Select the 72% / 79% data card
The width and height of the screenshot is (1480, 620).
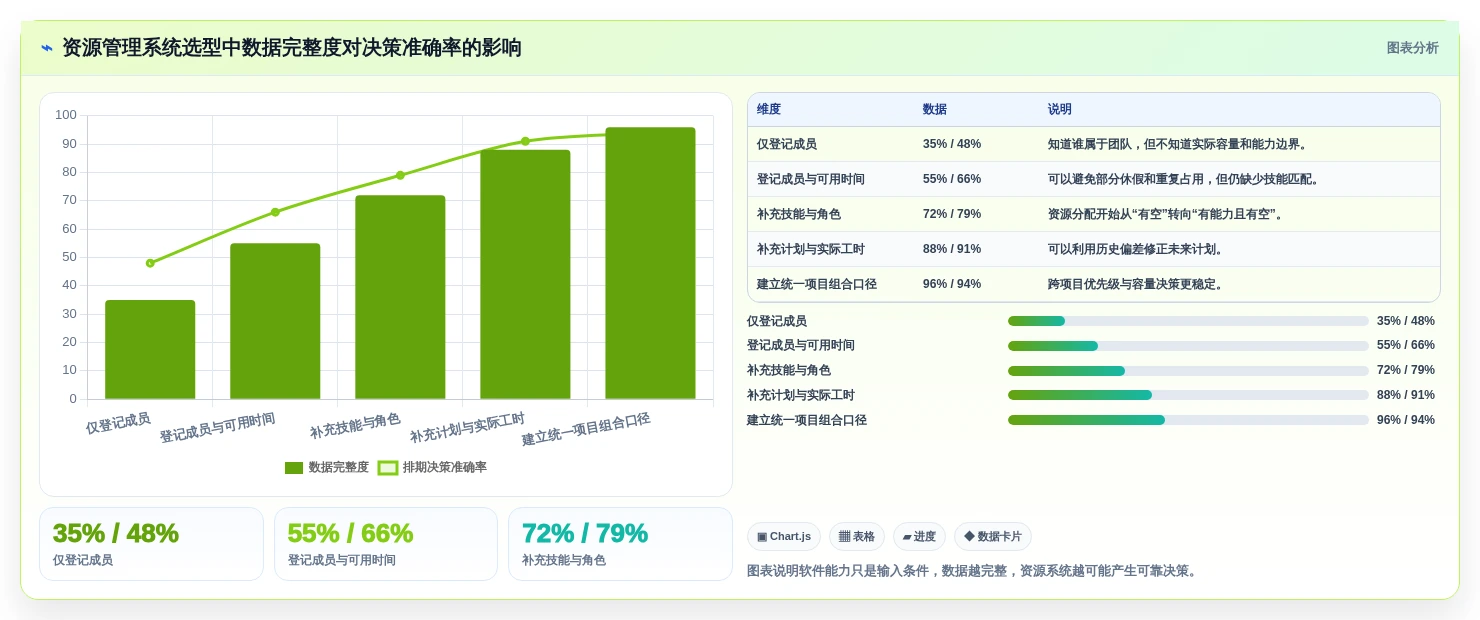point(620,544)
